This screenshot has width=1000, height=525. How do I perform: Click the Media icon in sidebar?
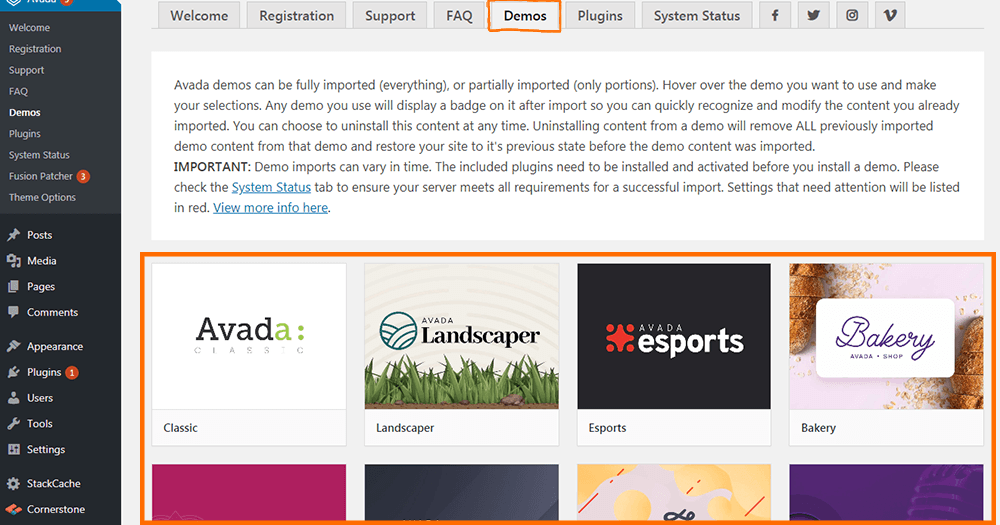pyautogui.click(x=13, y=261)
